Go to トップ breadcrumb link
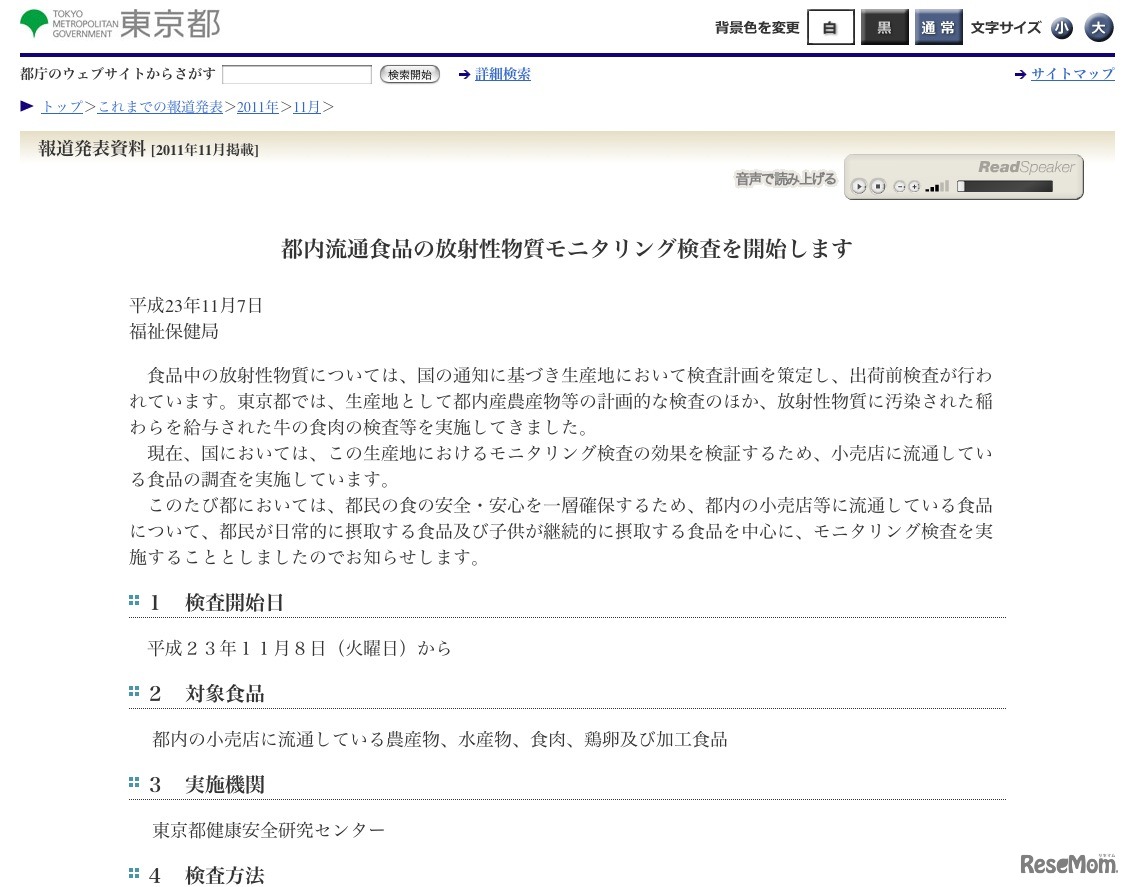 coord(62,107)
